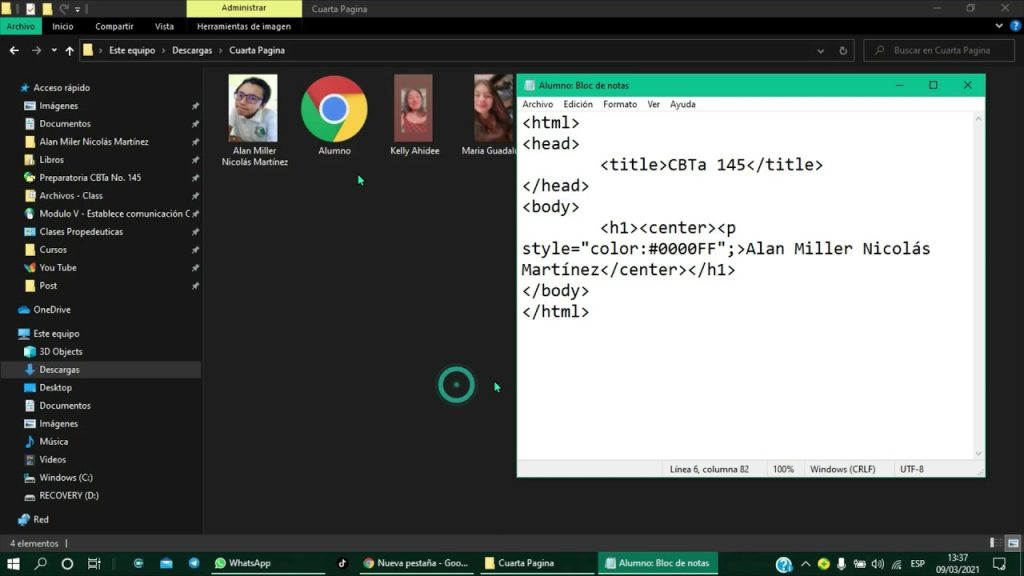Open Telegram from the taskbar
This screenshot has width=1024, height=576.
coord(194,563)
